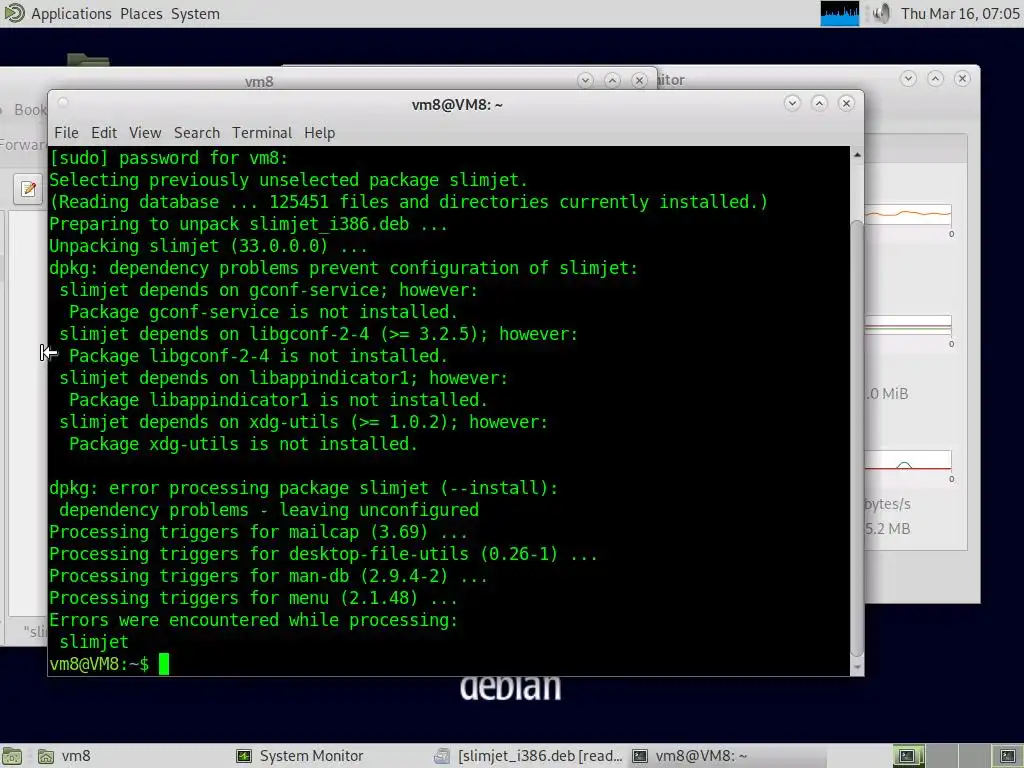Open the terminal's Help menu
1024x768 pixels.
pos(319,133)
